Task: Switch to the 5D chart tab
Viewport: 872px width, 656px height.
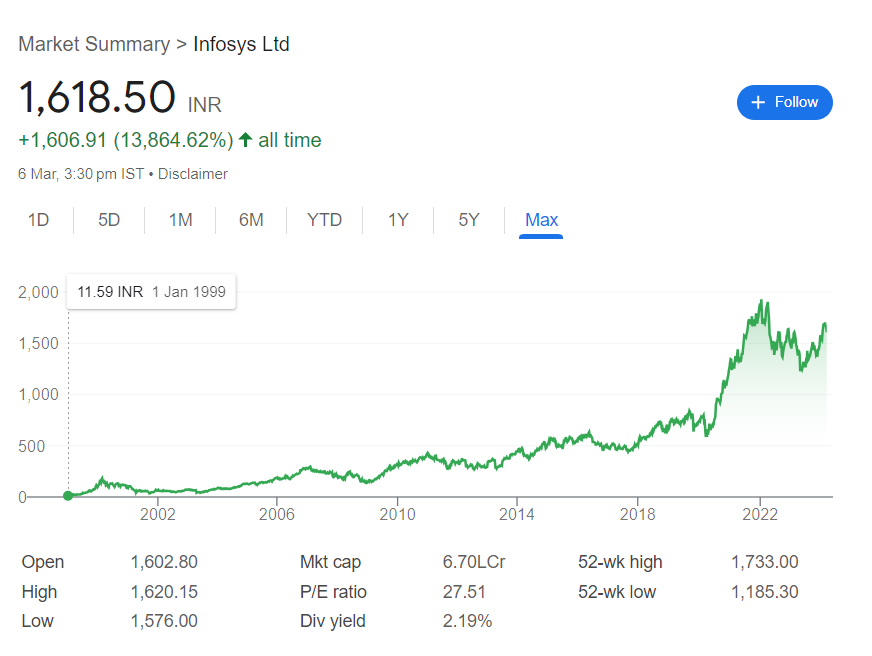Action: tap(109, 219)
